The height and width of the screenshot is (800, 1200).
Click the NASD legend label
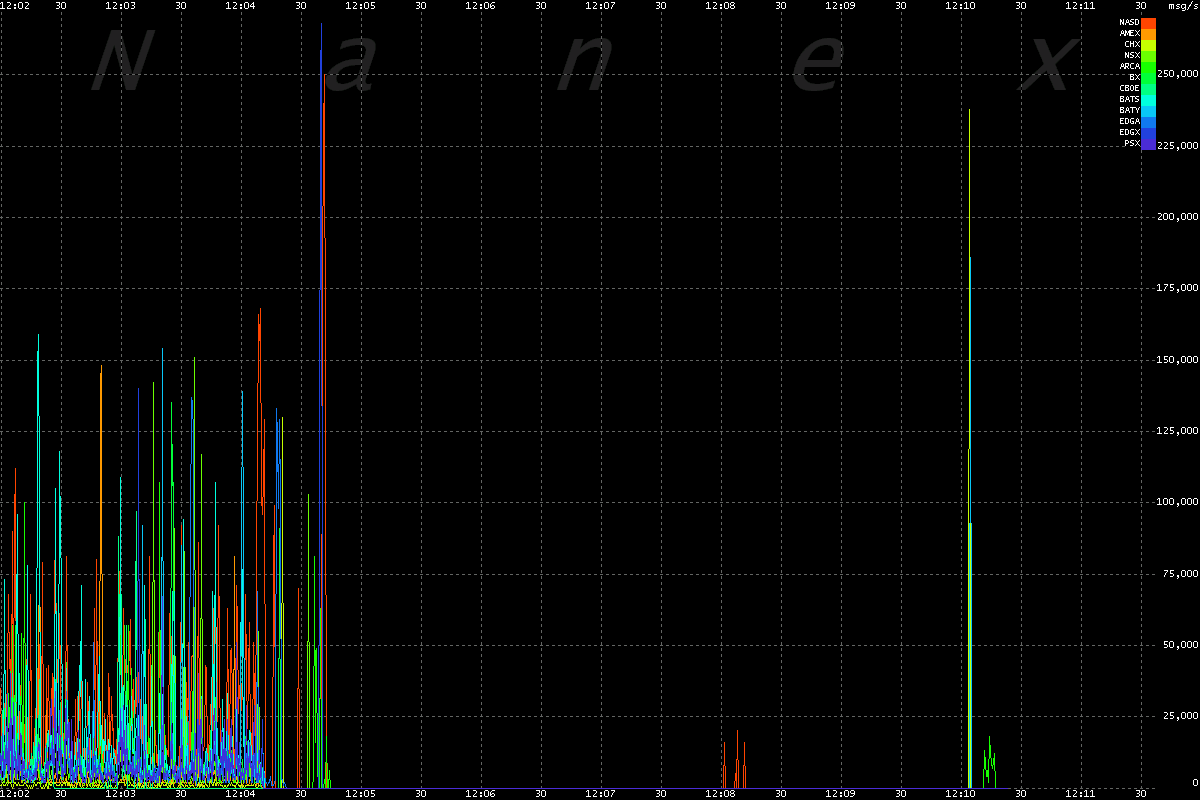(x=1129, y=22)
